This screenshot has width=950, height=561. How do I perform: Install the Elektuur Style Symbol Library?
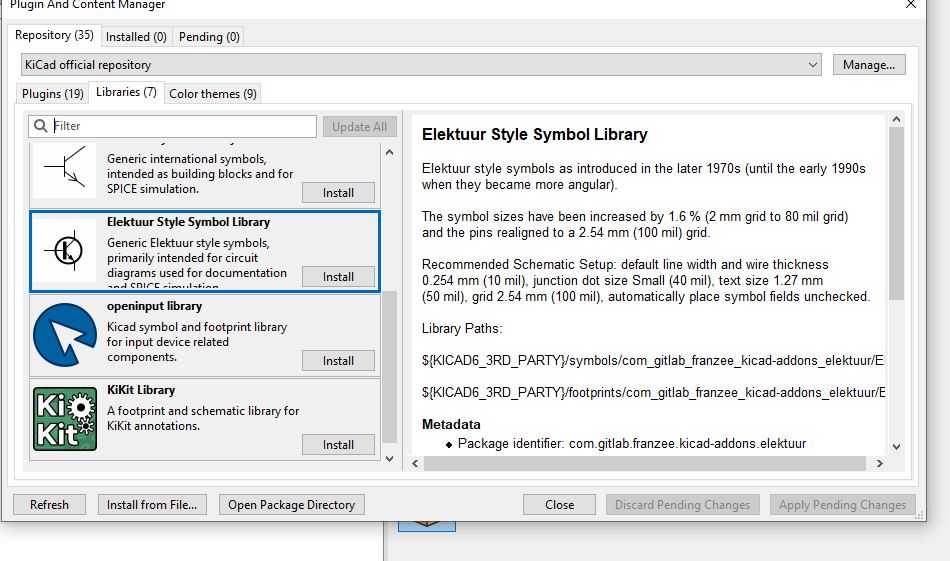pyautogui.click(x=338, y=277)
